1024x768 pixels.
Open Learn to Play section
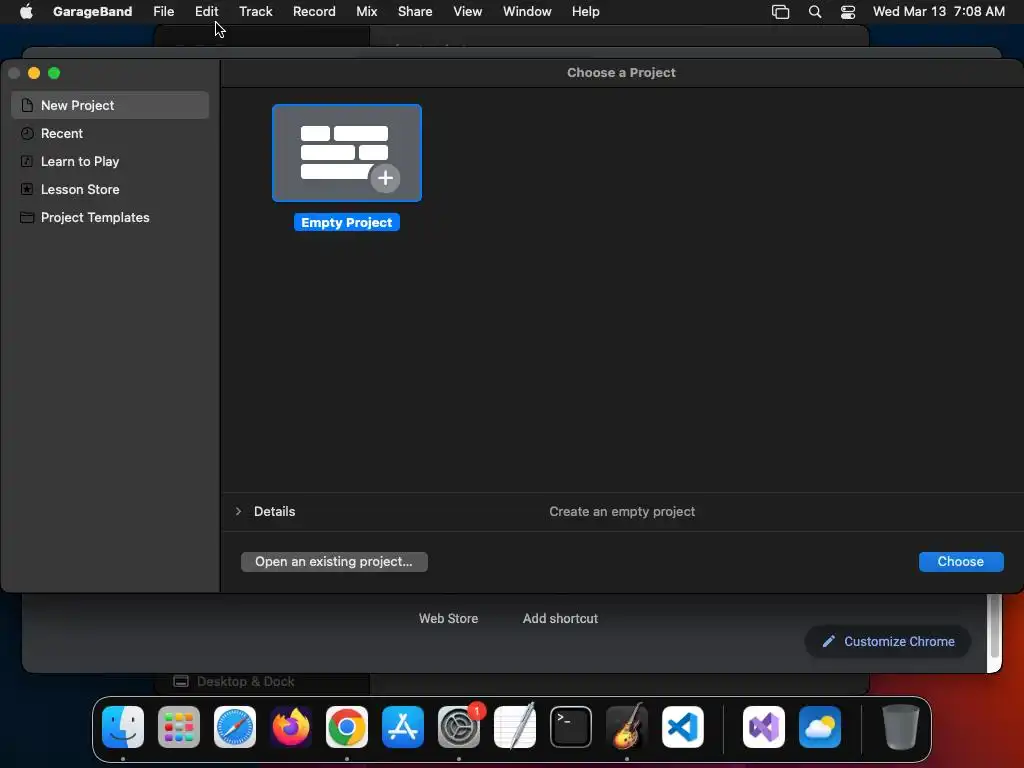110,161
